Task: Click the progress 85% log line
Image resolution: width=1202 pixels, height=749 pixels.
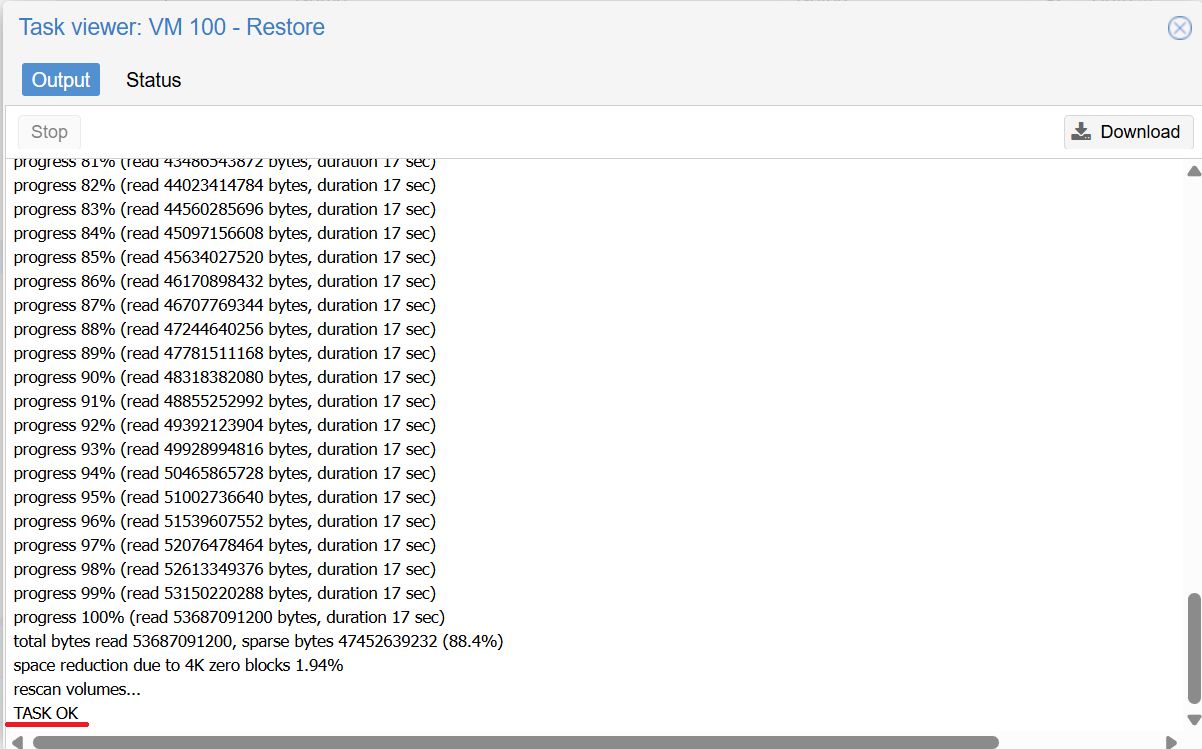Action: (x=224, y=257)
